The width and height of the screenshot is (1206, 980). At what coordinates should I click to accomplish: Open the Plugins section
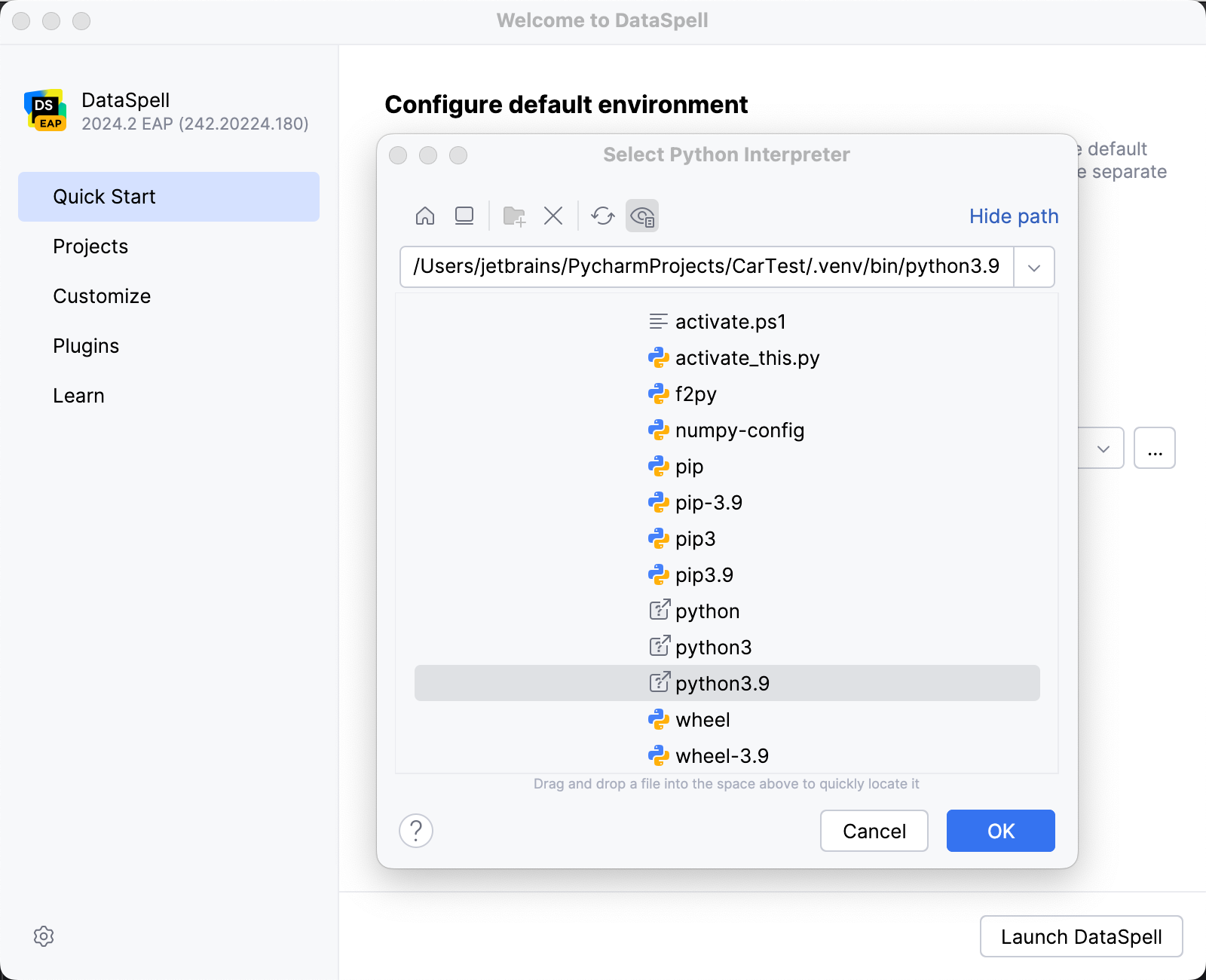85,345
